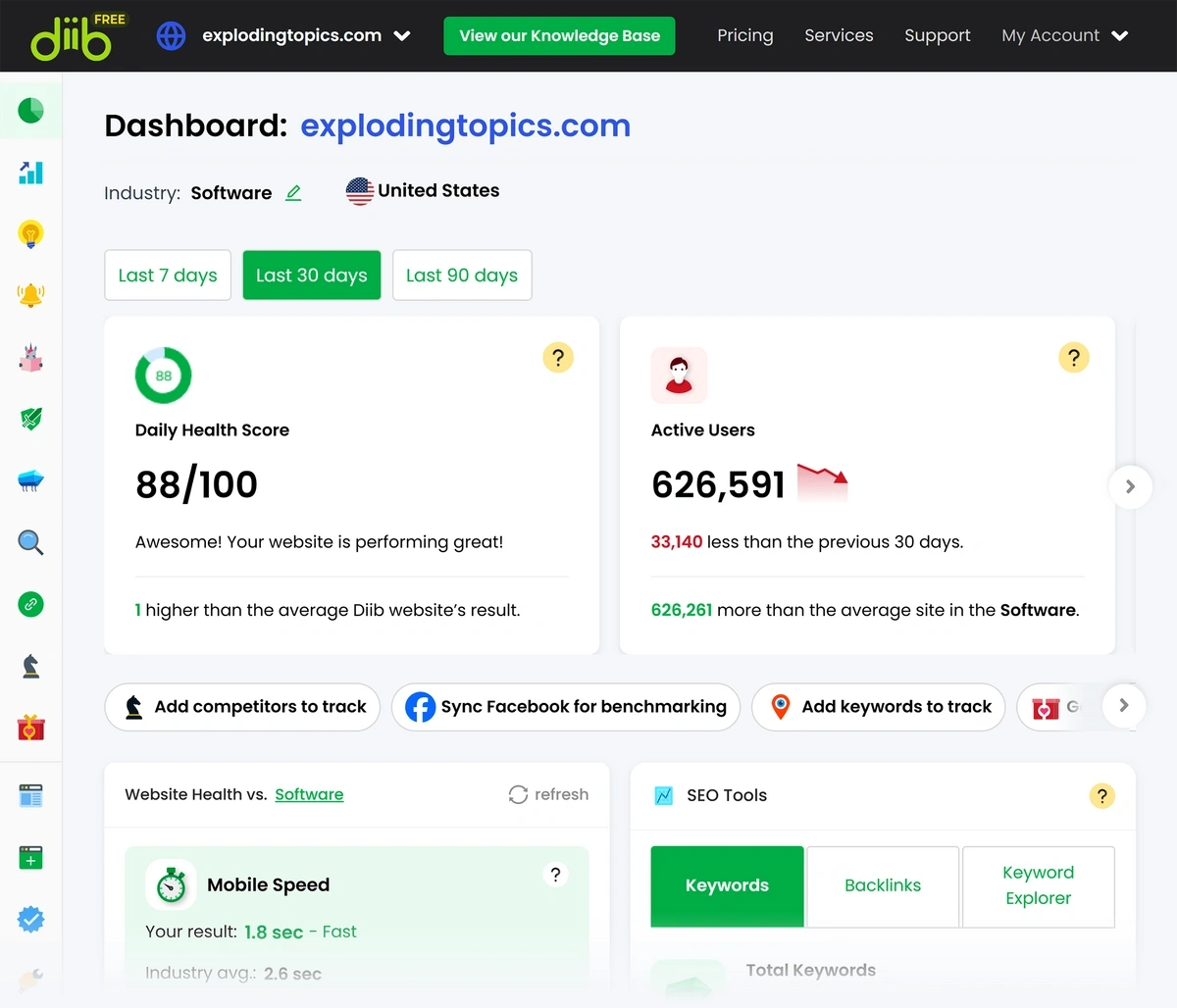The image size is (1177, 1008).
Task: Click the 626,261 comparison figure
Action: pos(682,610)
